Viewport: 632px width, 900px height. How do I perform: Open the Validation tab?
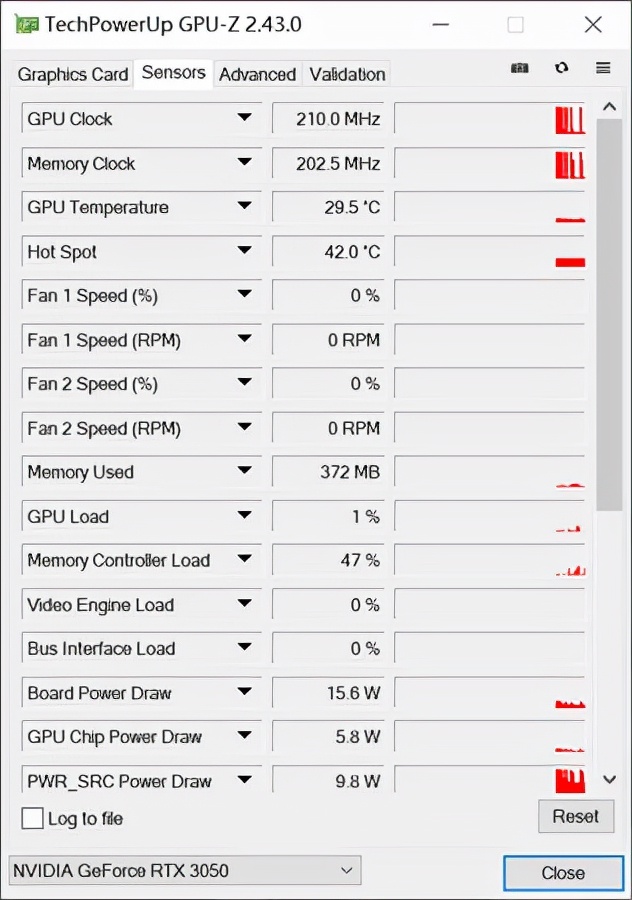tap(347, 74)
